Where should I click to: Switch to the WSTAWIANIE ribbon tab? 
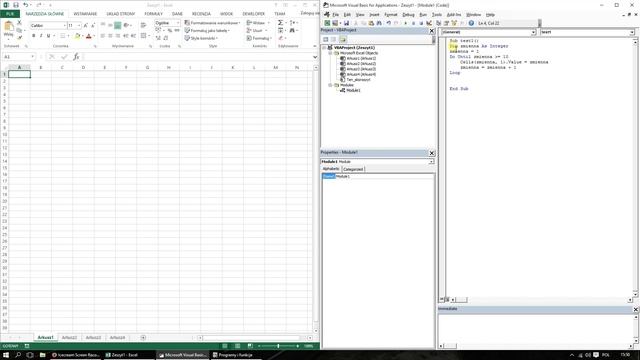(85, 14)
